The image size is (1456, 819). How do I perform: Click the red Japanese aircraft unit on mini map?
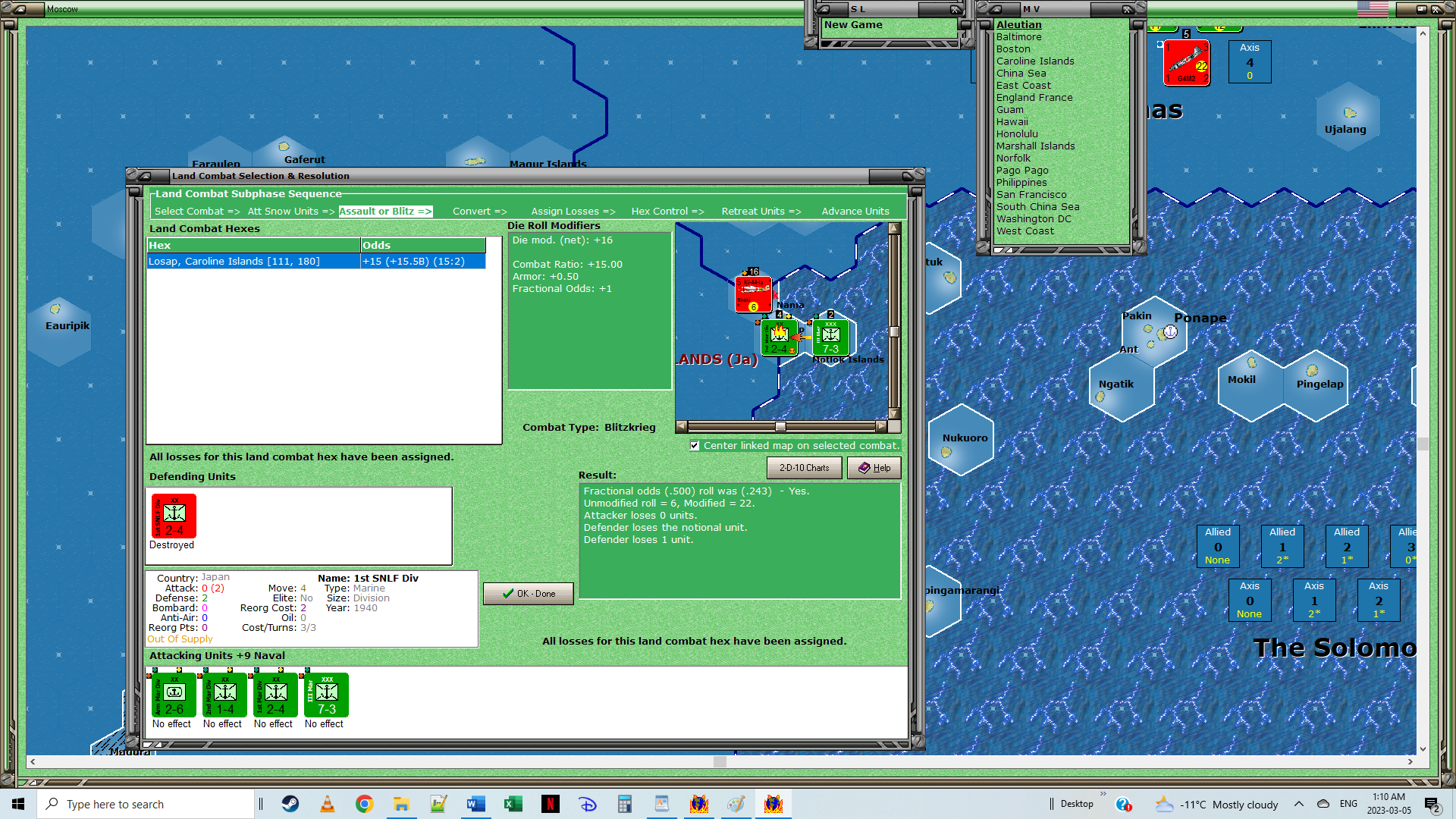(753, 293)
